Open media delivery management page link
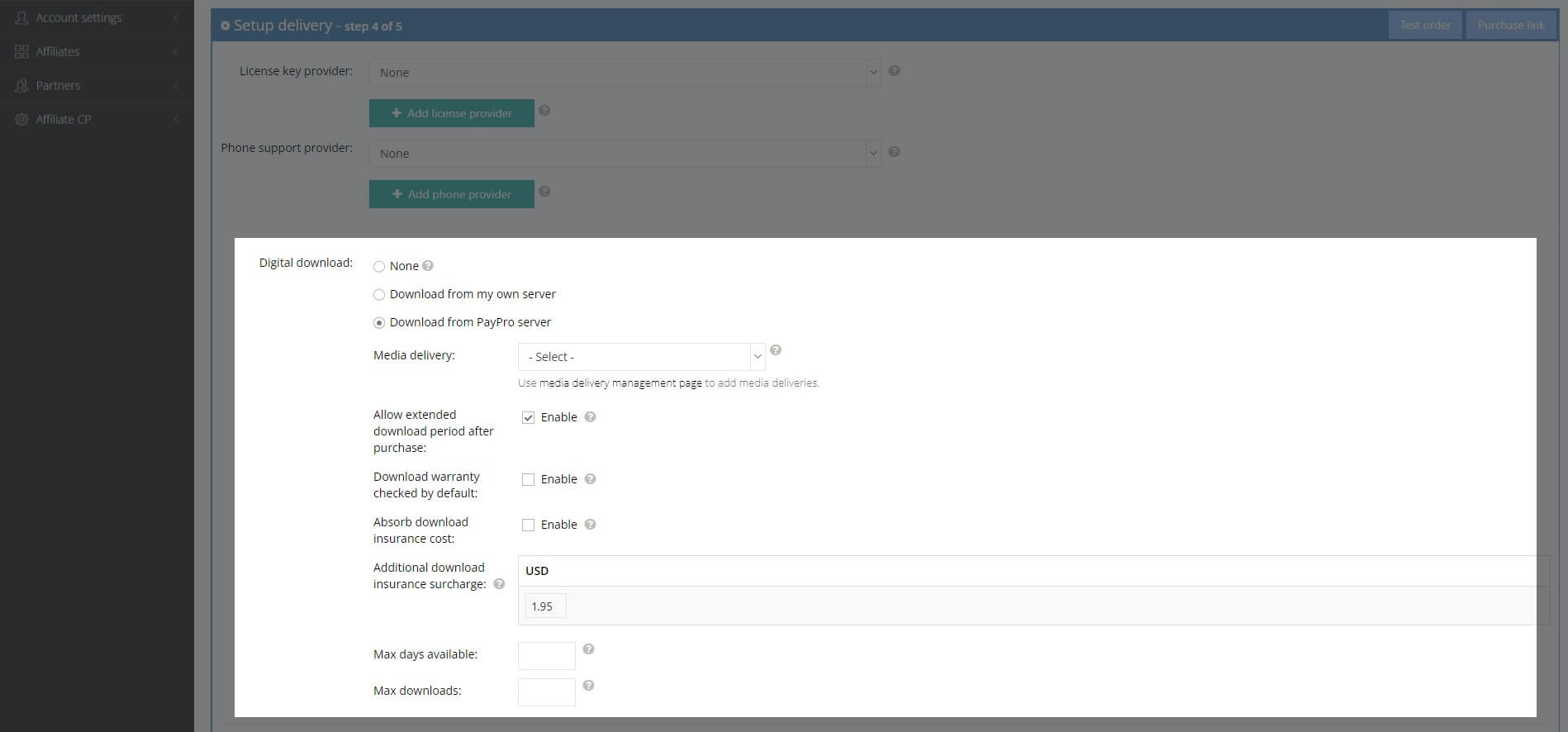This screenshot has height=732, width=1568. (x=620, y=383)
